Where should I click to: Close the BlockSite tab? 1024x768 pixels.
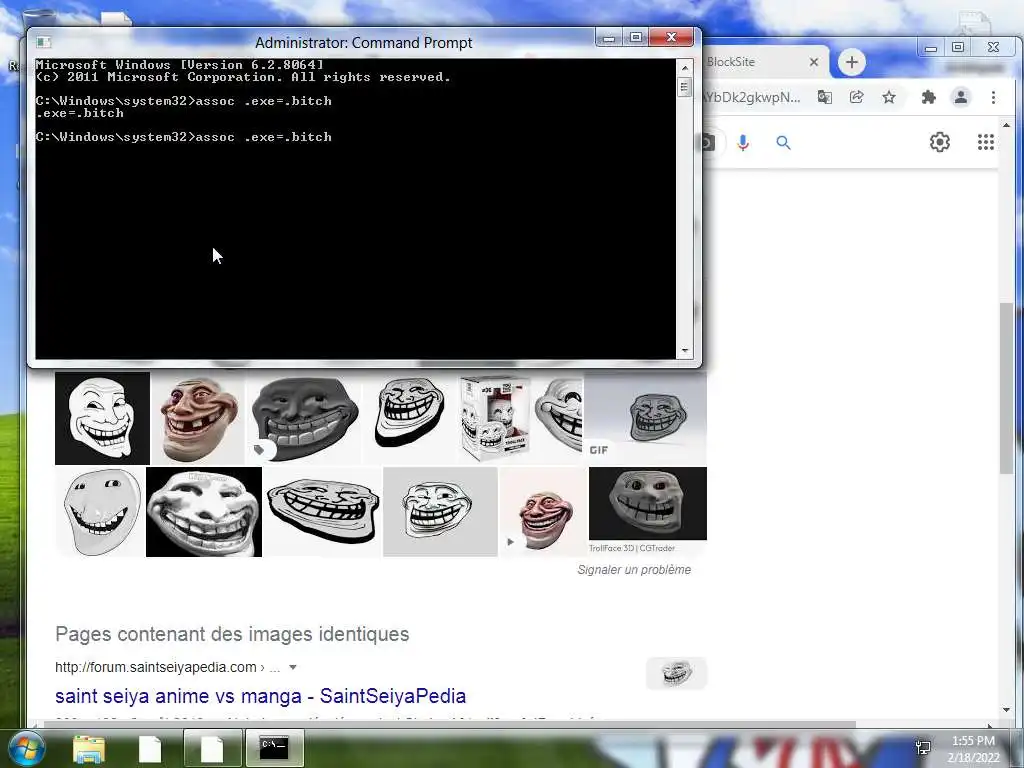click(814, 62)
